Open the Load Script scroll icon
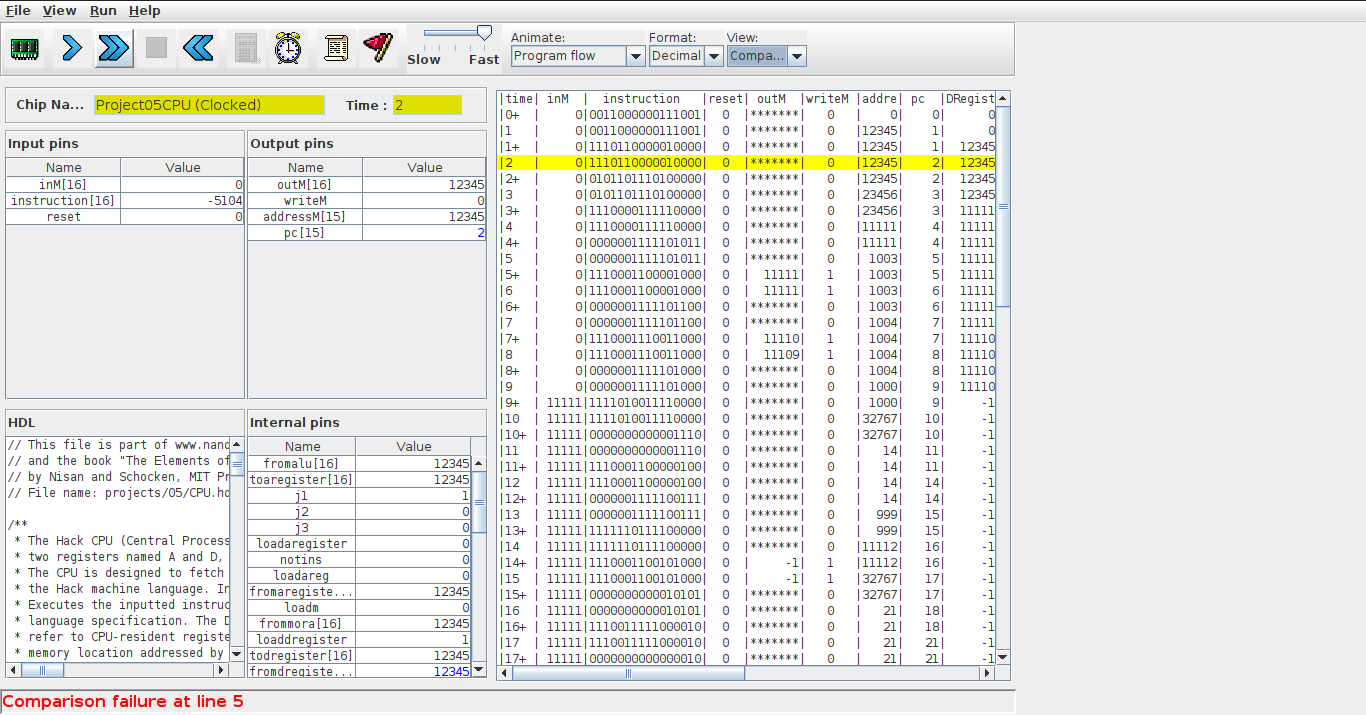Image resolution: width=1366 pixels, height=715 pixels. [x=336, y=48]
